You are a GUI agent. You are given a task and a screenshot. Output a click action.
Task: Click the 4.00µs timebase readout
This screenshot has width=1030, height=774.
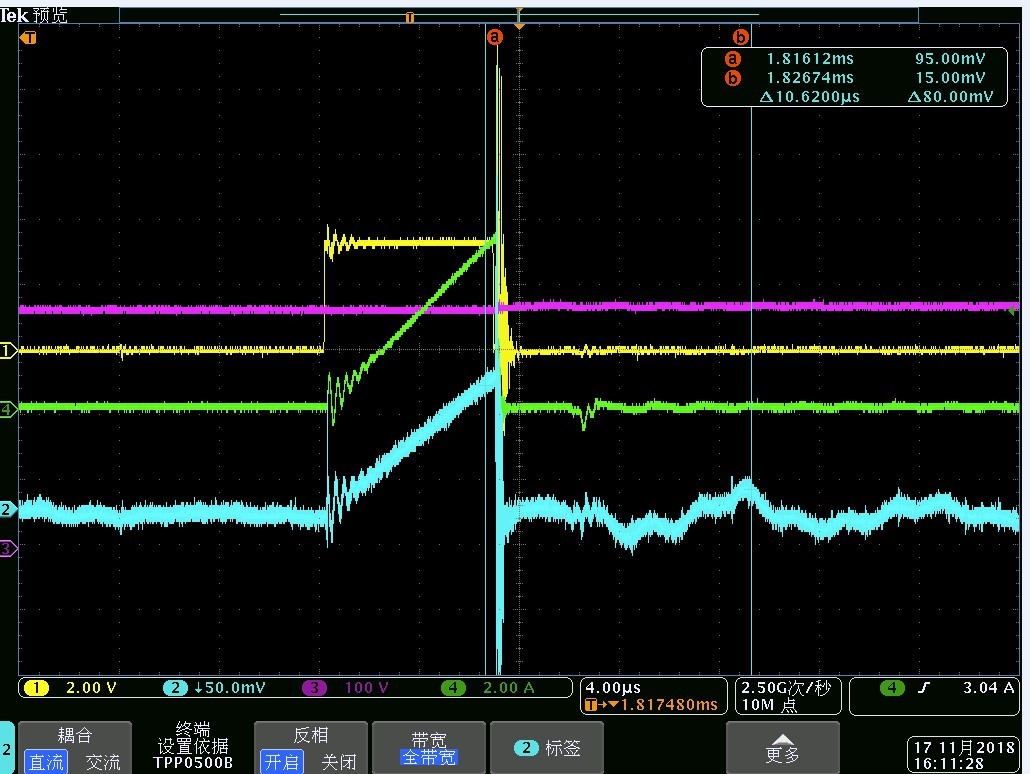tap(613, 688)
